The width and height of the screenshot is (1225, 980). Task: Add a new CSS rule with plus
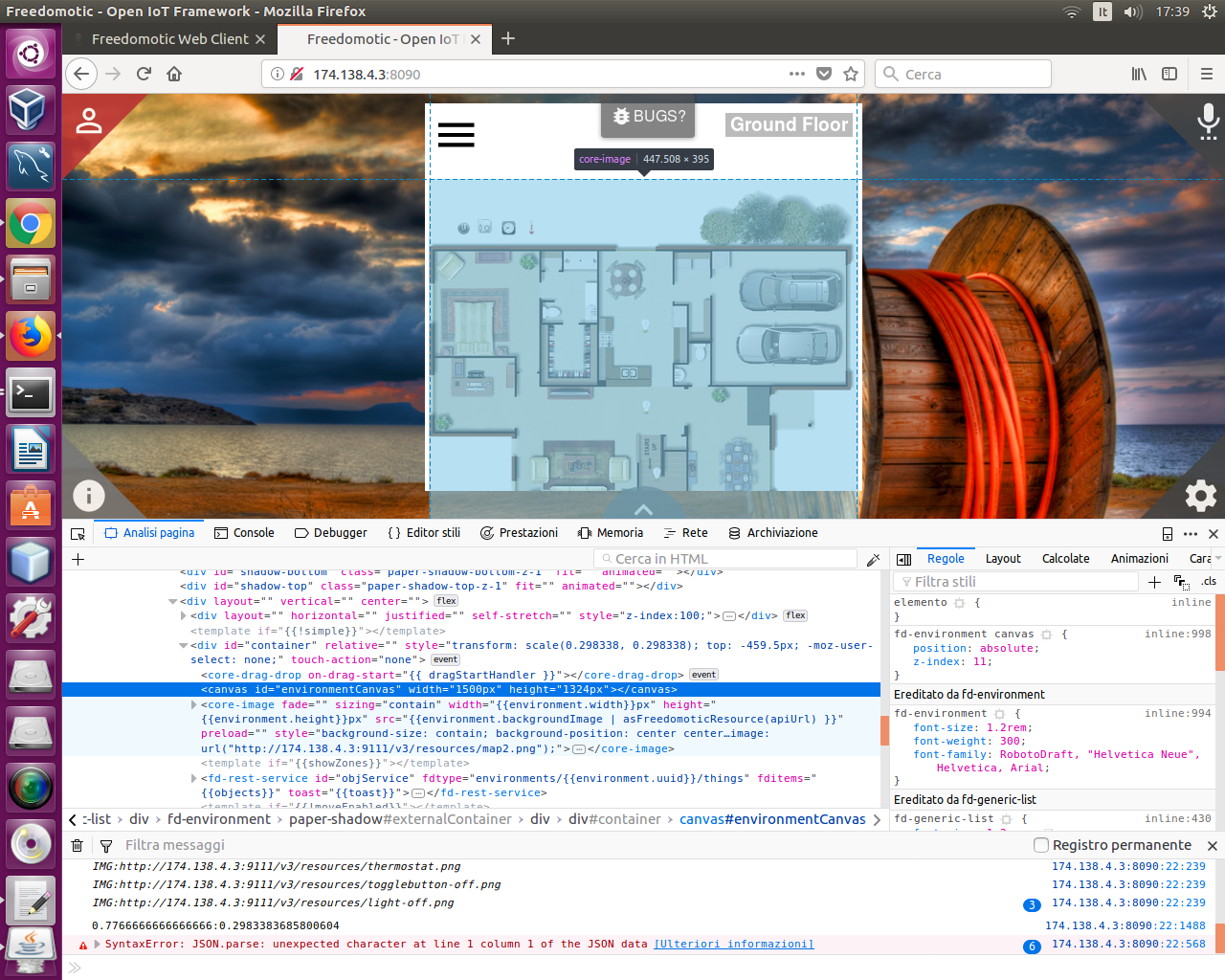click(x=1154, y=582)
